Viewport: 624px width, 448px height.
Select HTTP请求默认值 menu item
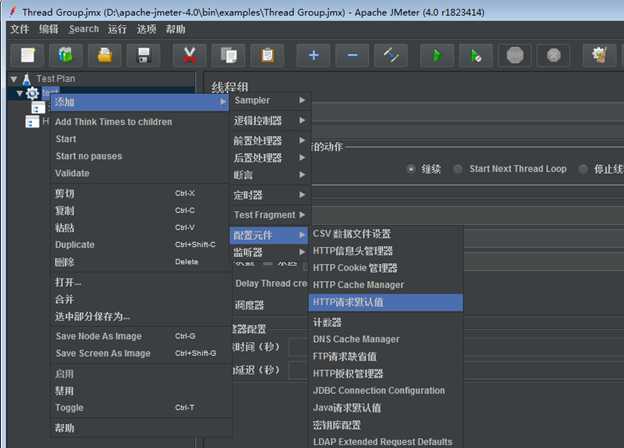[x=386, y=302]
